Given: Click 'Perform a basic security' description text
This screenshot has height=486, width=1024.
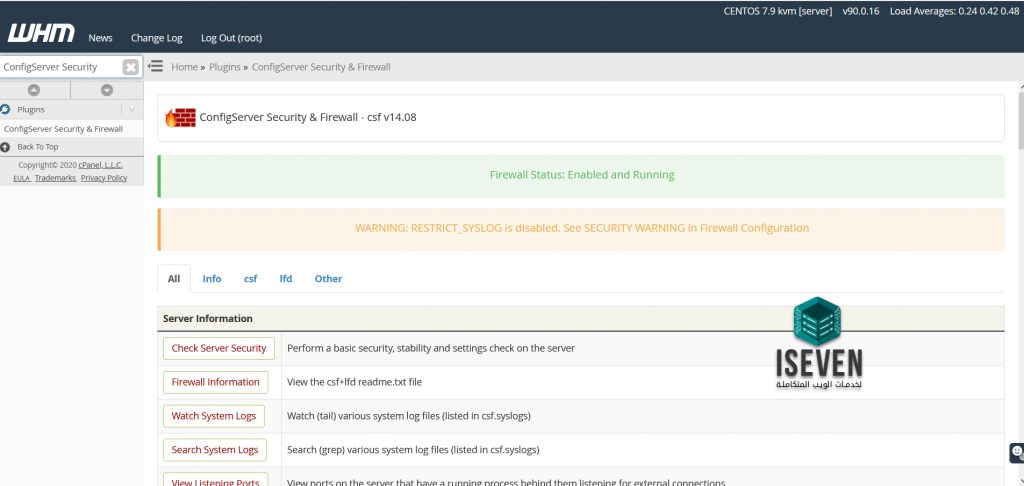Looking at the screenshot, I should pos(431,348).
